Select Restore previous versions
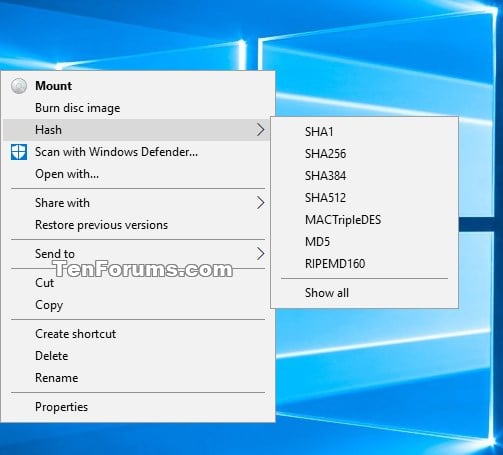Screen dimensions: 503x455 (x=139, y=225)
